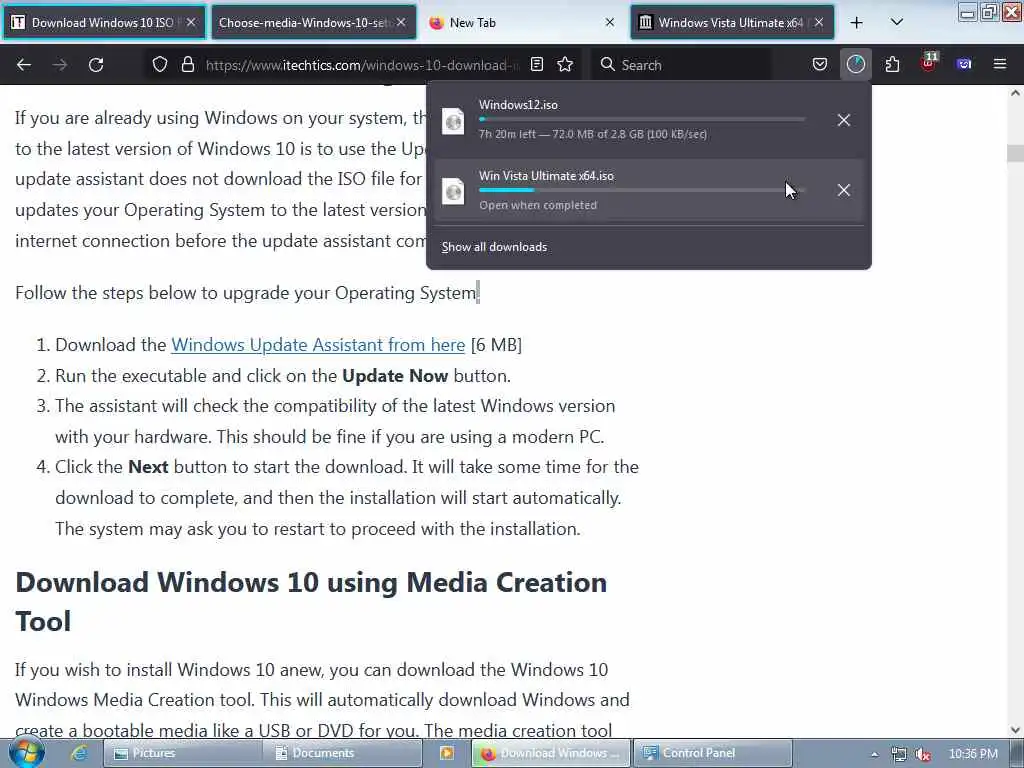Image resolution: width=1024 pixels, height=768 pixels.
Task: Click the Win Vista Ultimate progress bar
Action: click(642, 190)
